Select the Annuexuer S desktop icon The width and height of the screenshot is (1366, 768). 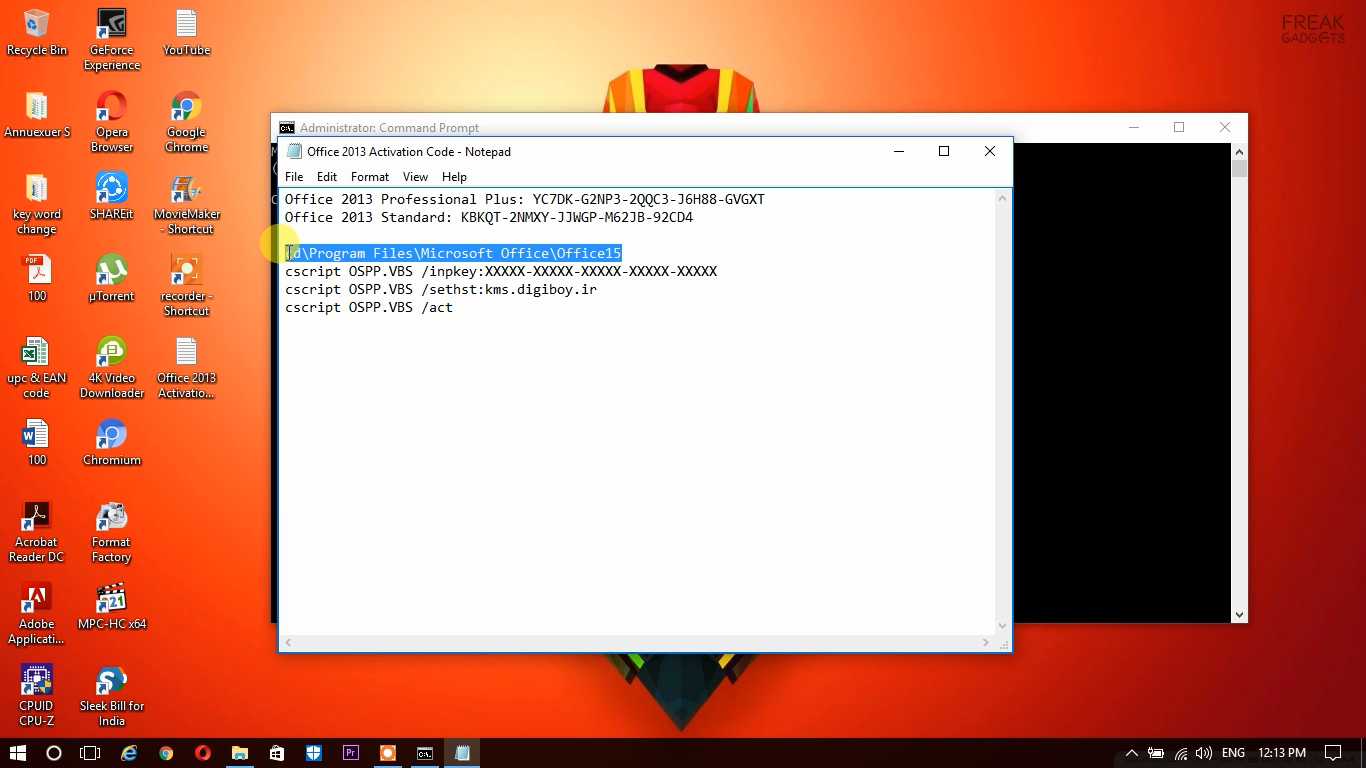(37, 115)
